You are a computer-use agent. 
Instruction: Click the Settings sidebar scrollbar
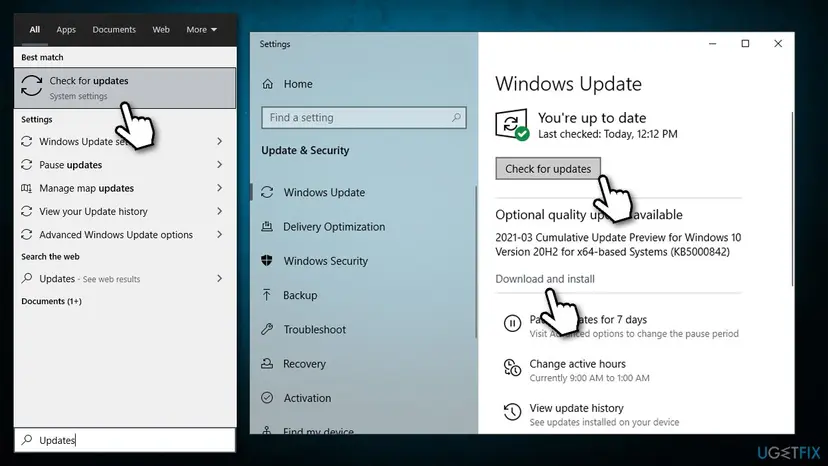476,262
